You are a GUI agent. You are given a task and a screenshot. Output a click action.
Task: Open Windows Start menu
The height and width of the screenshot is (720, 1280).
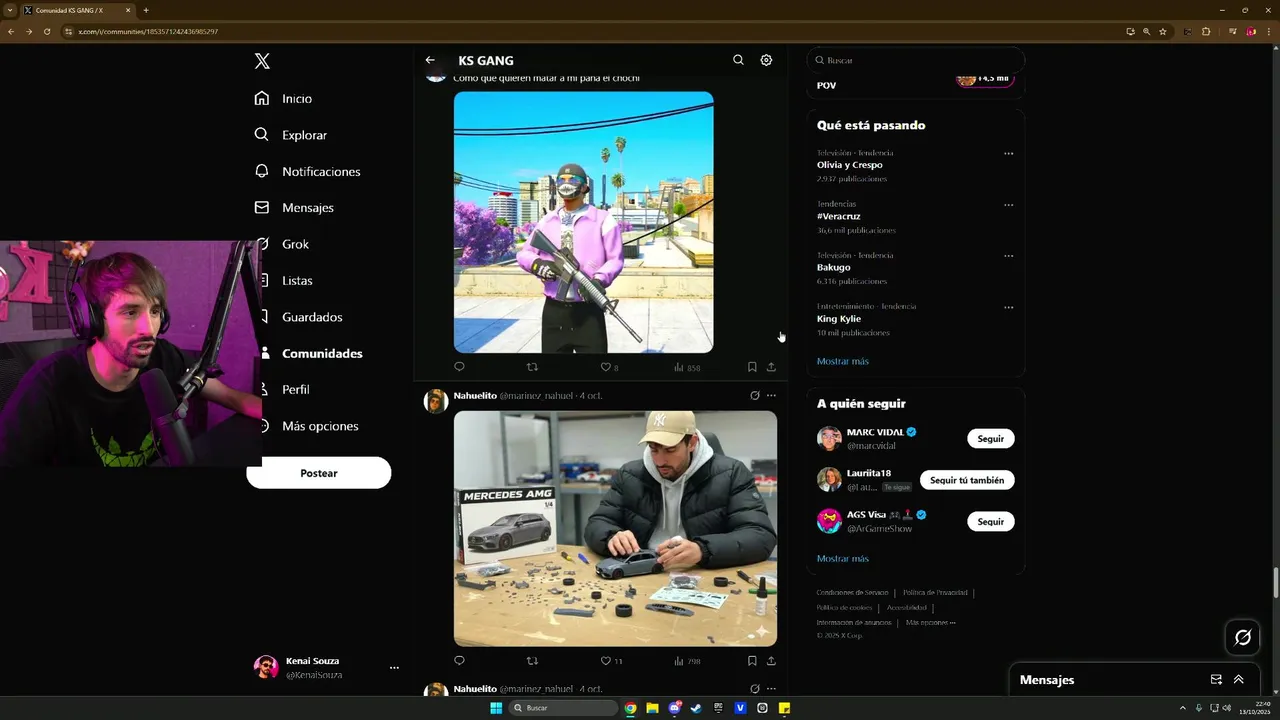coord(496,708)
